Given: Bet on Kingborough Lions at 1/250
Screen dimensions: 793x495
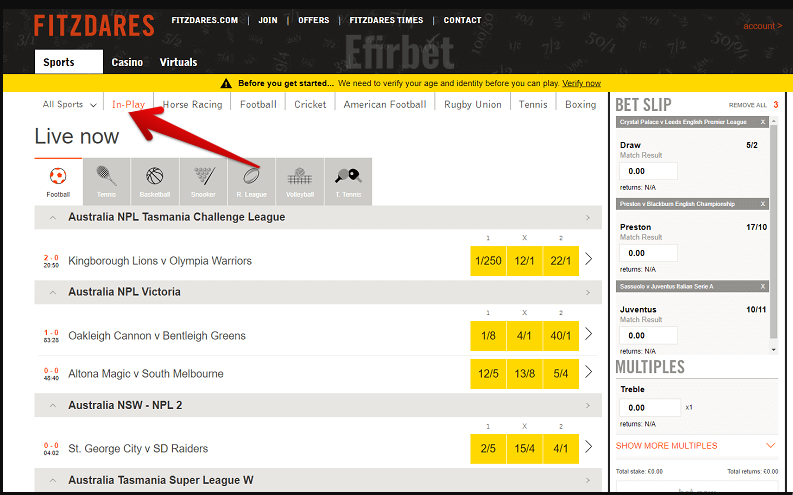Looking at the screenshot, I should [x=488, y=261].
